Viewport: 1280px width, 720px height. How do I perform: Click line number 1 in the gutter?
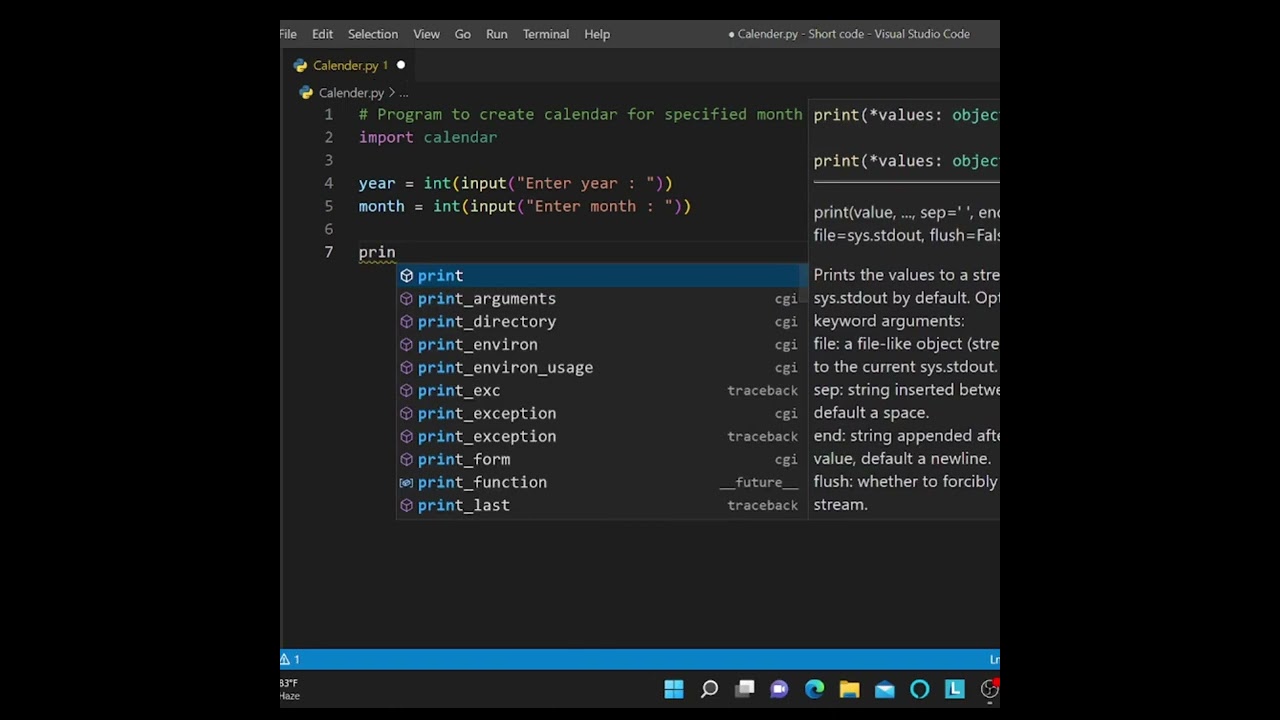328,114
